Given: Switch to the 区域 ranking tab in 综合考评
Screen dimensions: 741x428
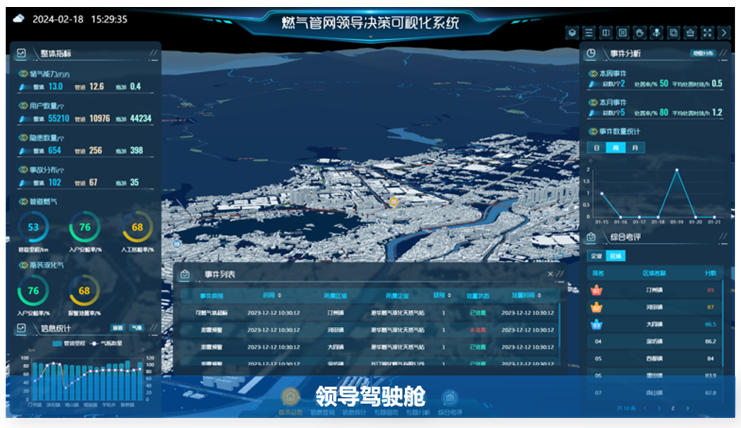Looking at the screenshot, I should click(615, 256).
